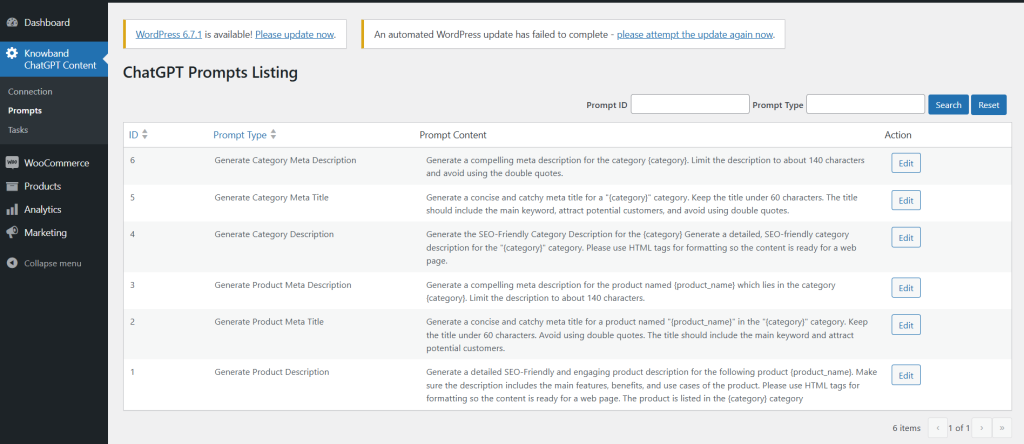Jump to the last page of results
Viewport: 1024px width, 444px height.
coord(1002,428)
